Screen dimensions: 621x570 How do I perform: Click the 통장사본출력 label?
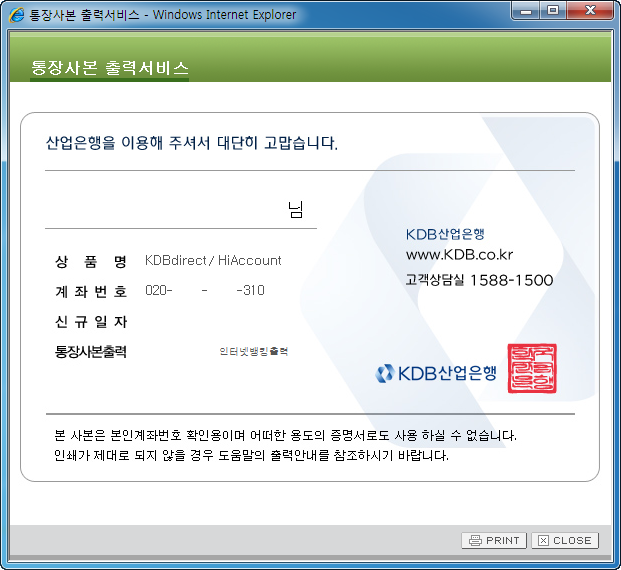coord(91,351)
